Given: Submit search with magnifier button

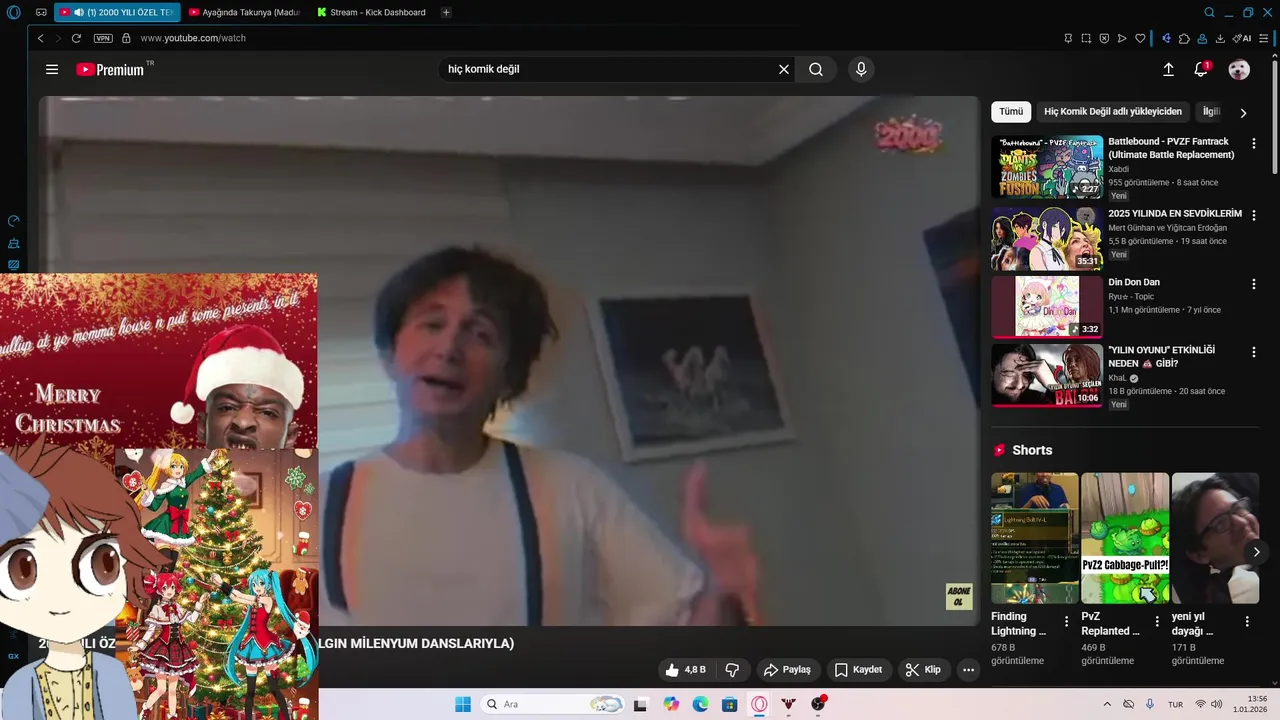Looking at the screenshot, I should 816,69.
